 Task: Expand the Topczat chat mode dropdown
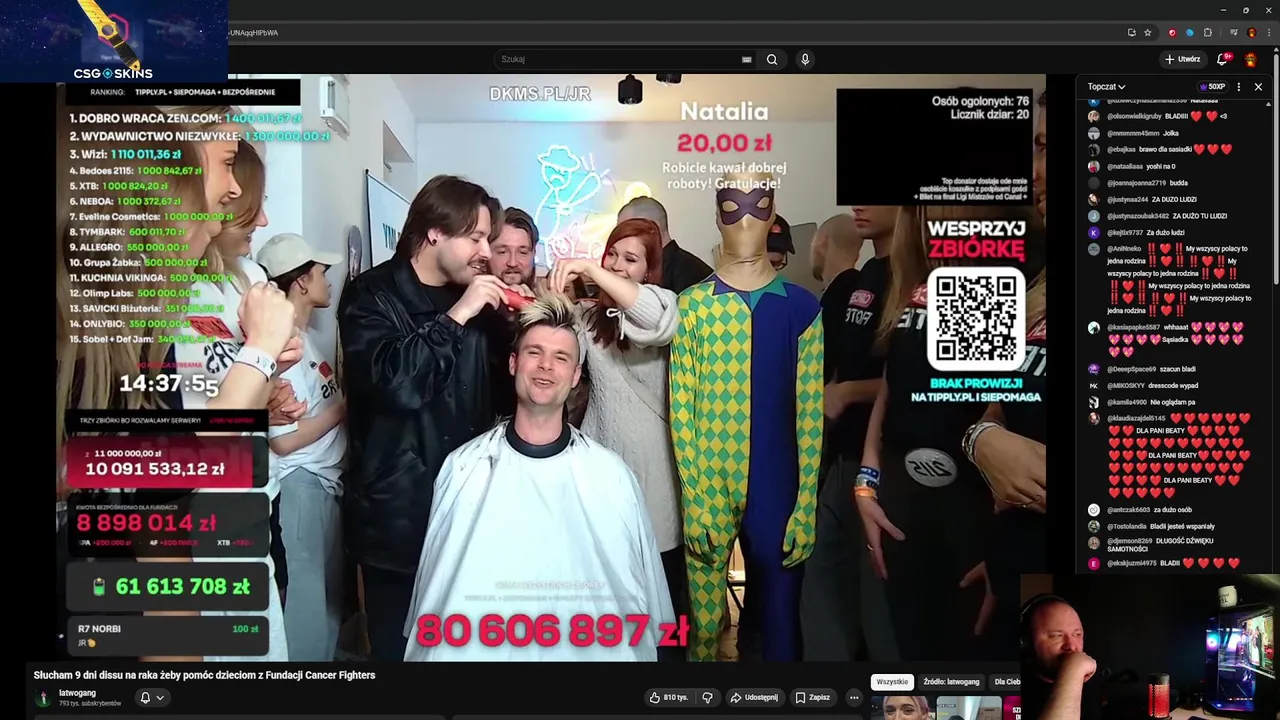click(1106, 87)
